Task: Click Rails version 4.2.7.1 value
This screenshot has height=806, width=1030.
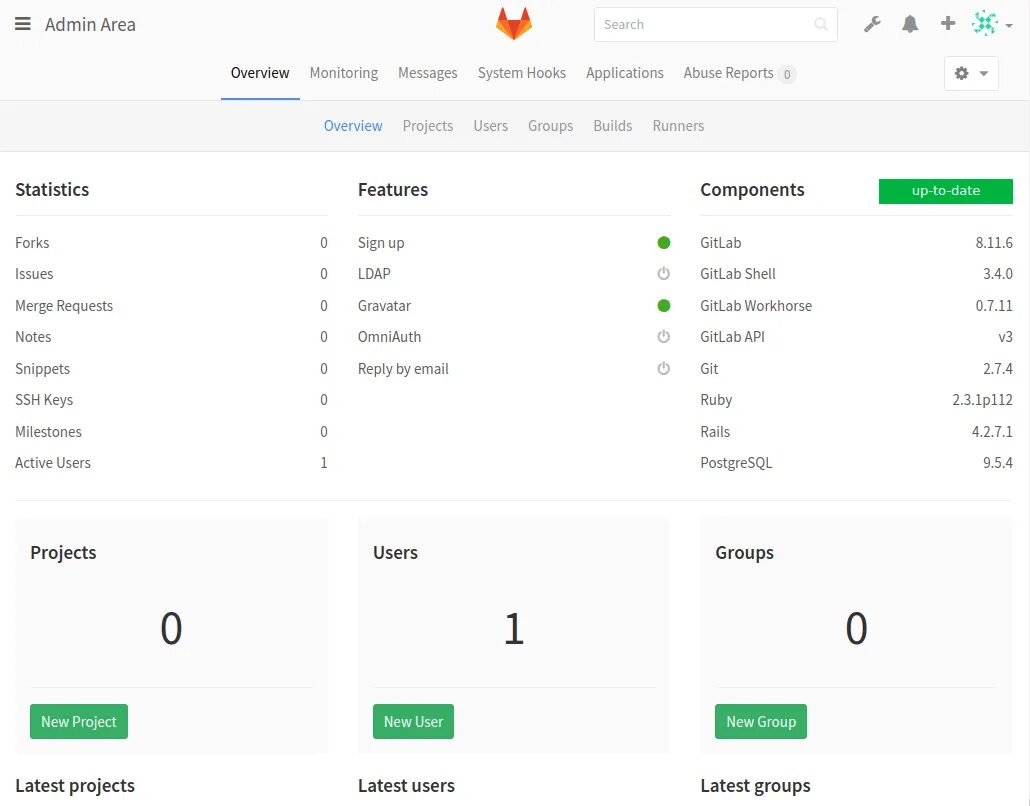Action: click(x=992, y=432)
